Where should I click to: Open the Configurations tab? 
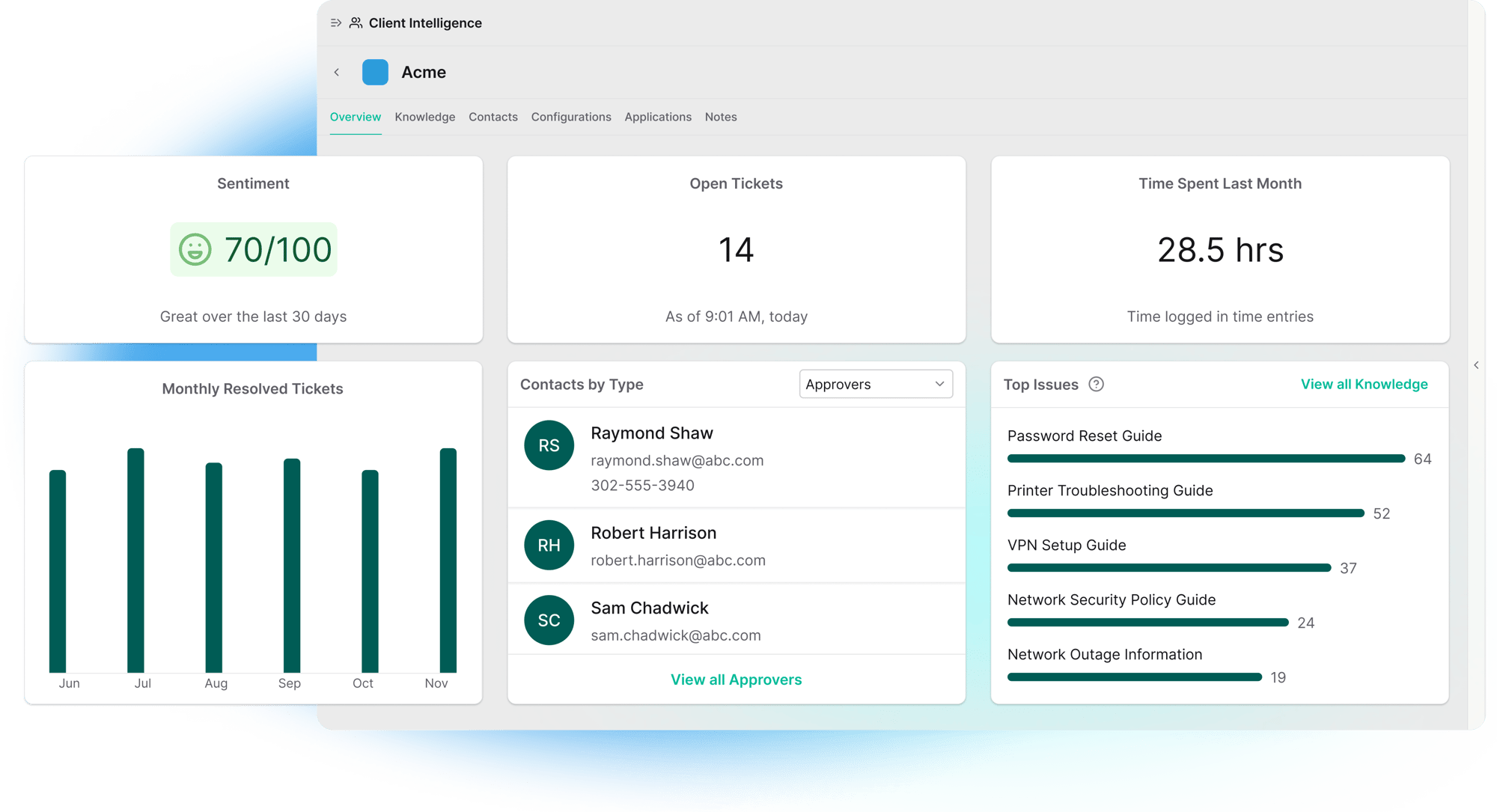point(571,117)
